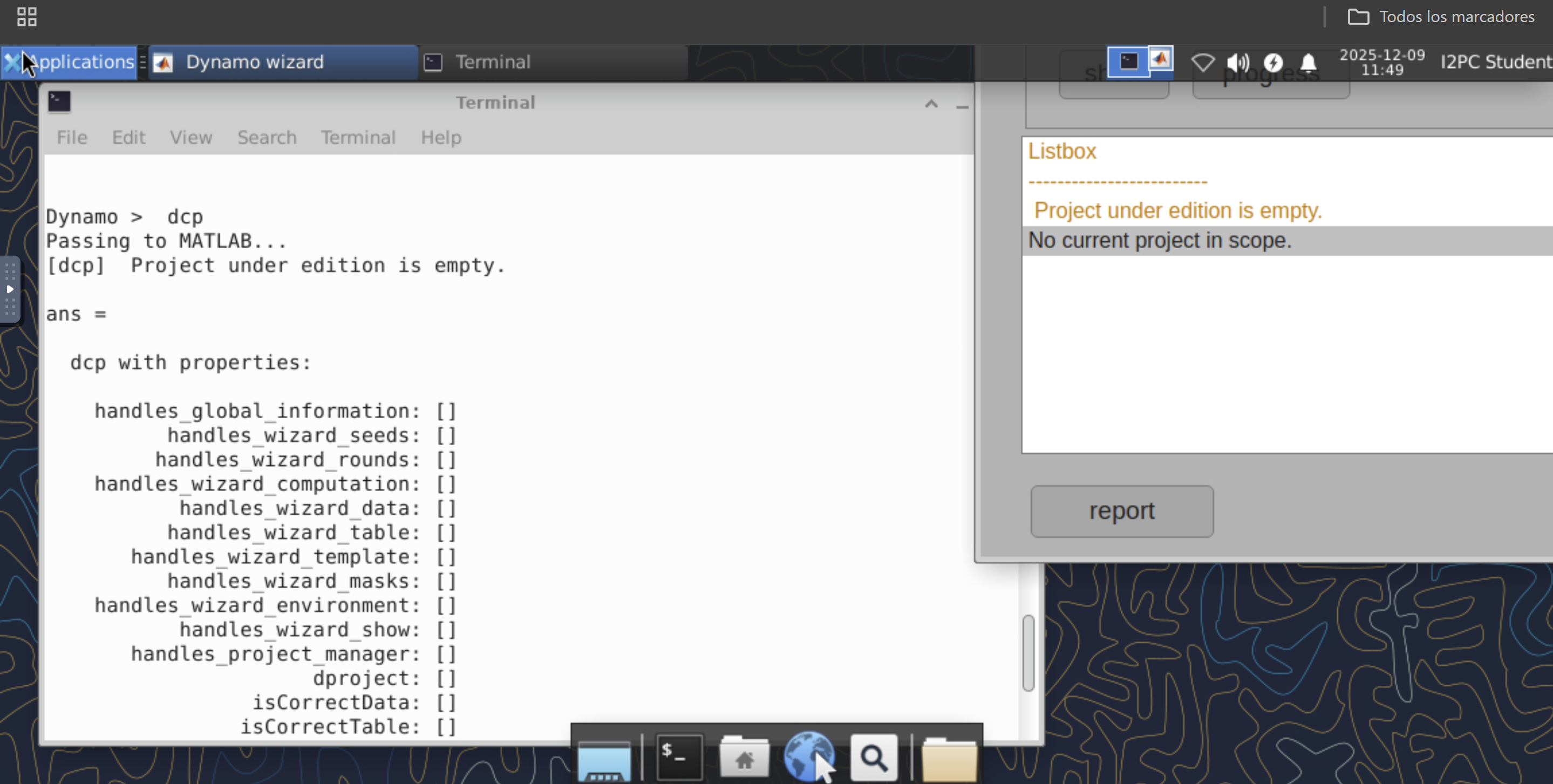The width and height of the screenshot is (1553, 784).
Task: Launch the web browser globe icon
Action: point(808,756)
